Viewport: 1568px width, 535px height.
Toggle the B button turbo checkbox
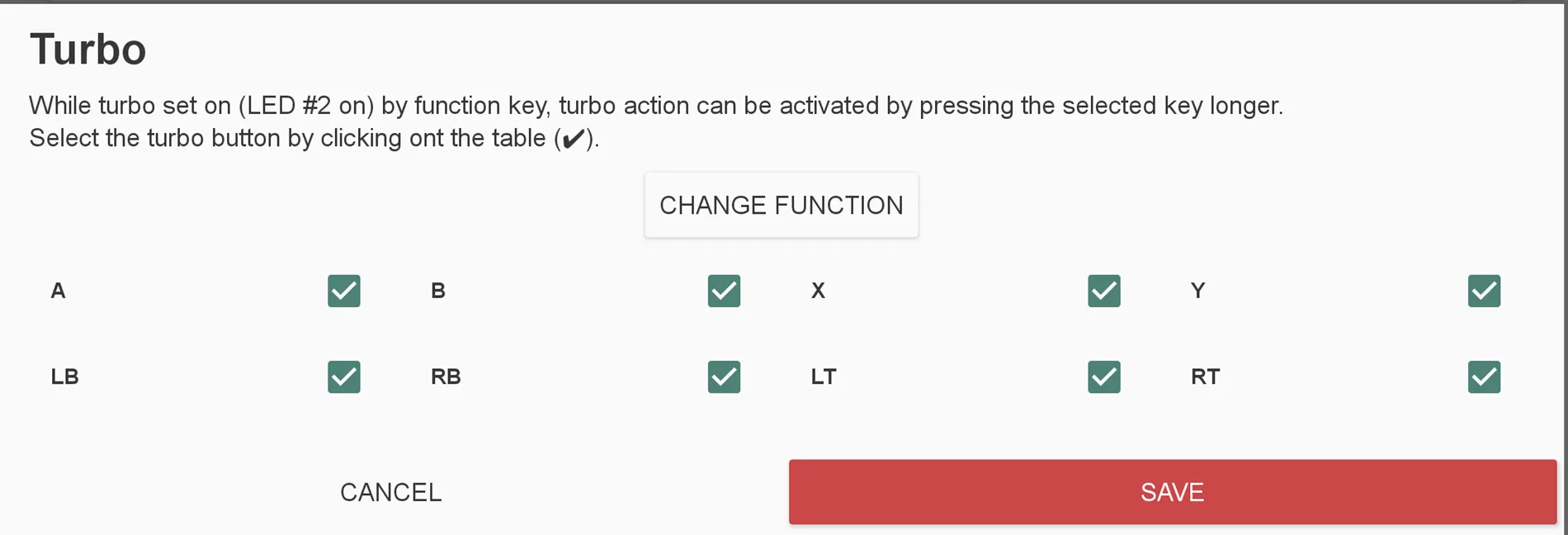[724, 291]
